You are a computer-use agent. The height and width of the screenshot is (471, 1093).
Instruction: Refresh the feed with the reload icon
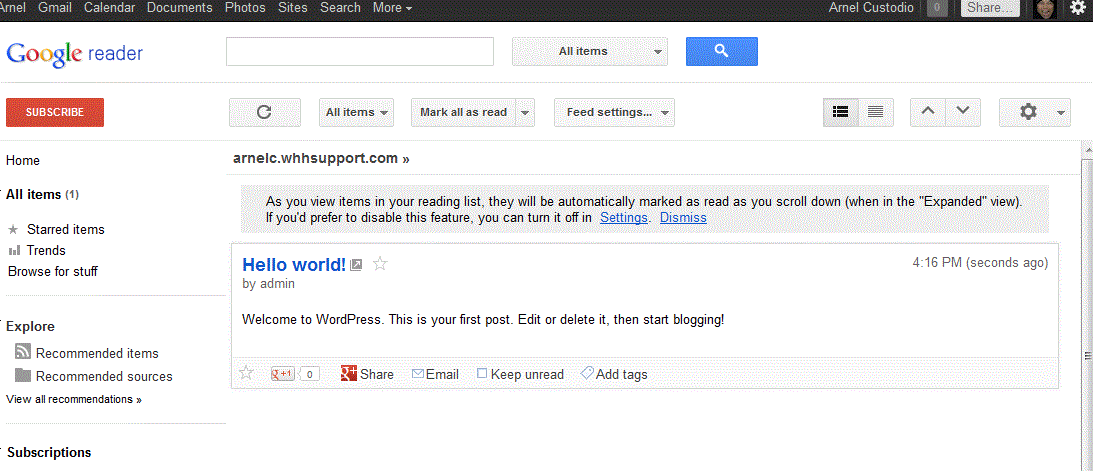(264, 112)
